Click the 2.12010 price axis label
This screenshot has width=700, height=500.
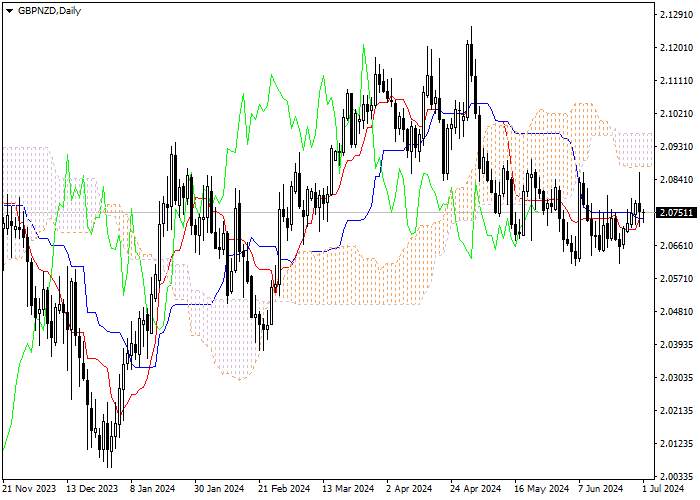[676, 48]
